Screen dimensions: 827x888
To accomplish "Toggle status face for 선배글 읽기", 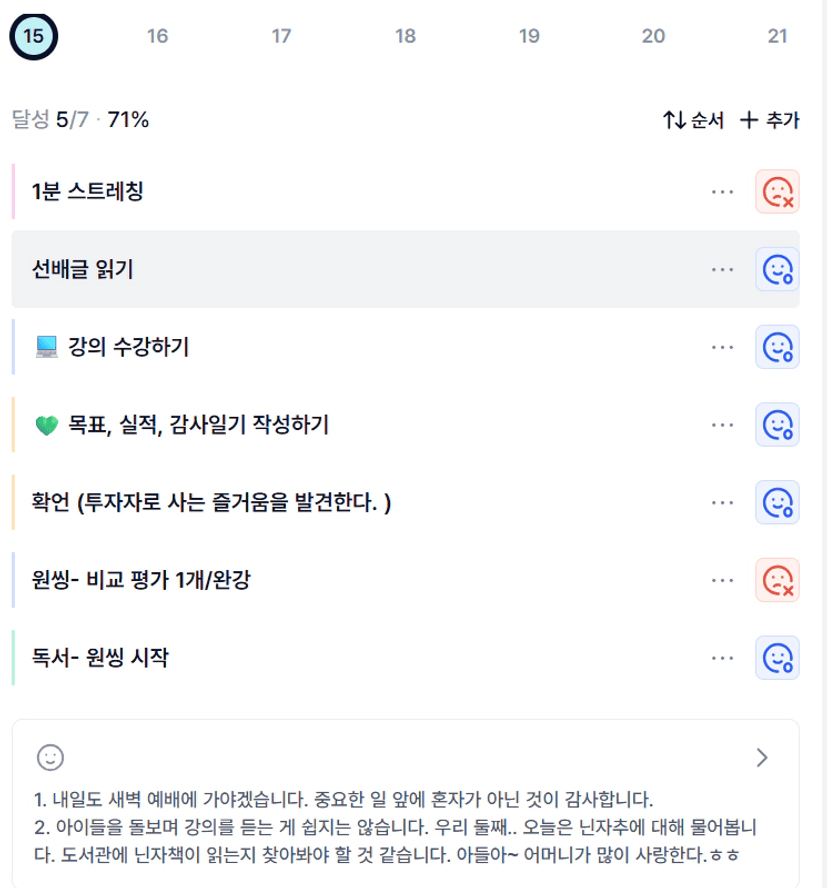I will point(777,269).
